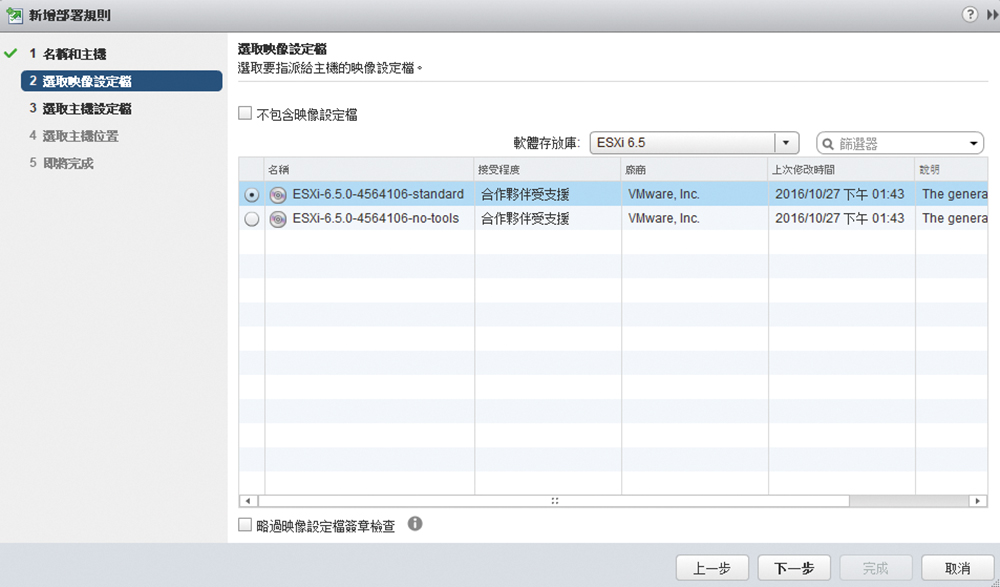This screenshot has height=587, width=1000.
Task: Select the ESXi-6.5.0-4564106-no-tools radio button
Action: pyautogui.click(x=252, y=219)
